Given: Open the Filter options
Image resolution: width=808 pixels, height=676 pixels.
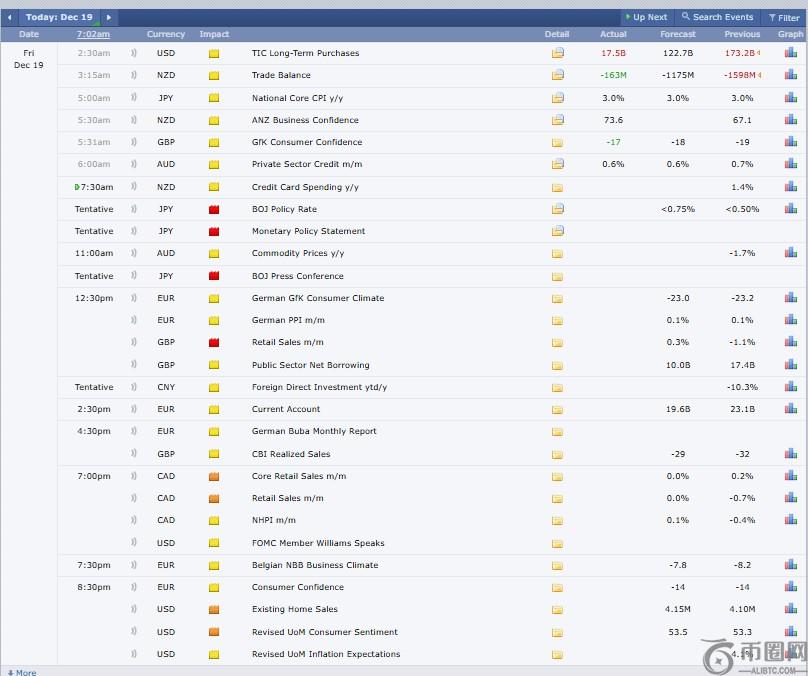Looking at the screenshot, I should tap(783, 17).
